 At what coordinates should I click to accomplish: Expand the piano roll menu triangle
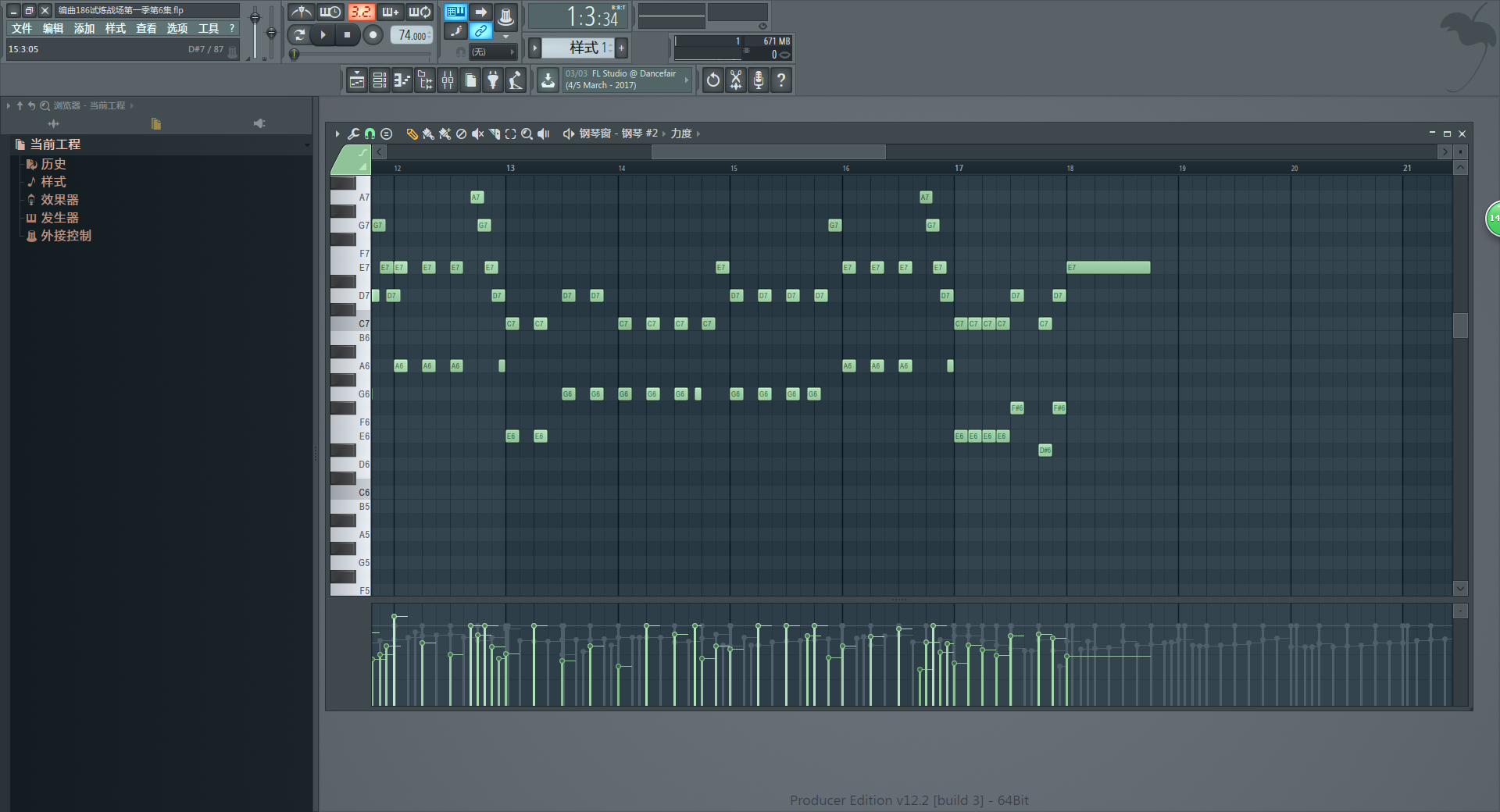337,134
